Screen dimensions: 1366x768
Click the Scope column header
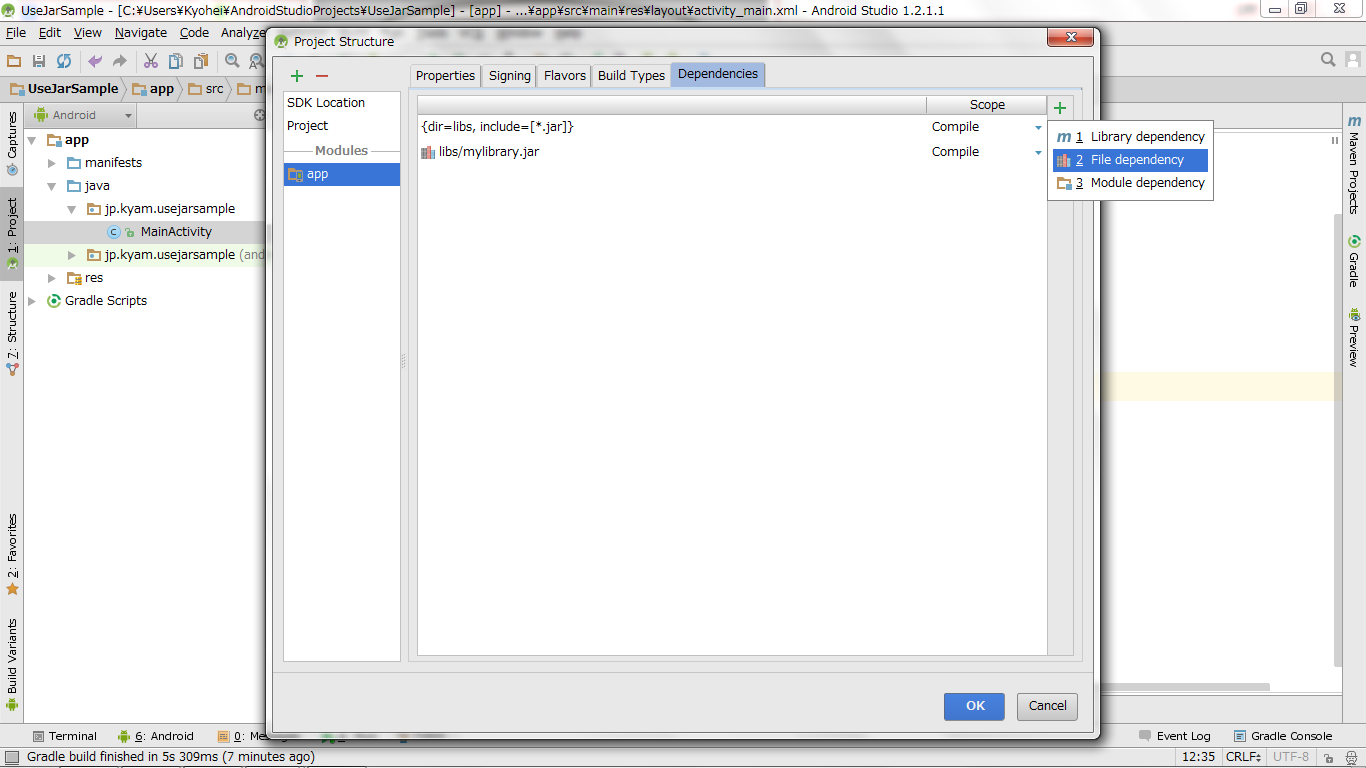click(987, 105)
